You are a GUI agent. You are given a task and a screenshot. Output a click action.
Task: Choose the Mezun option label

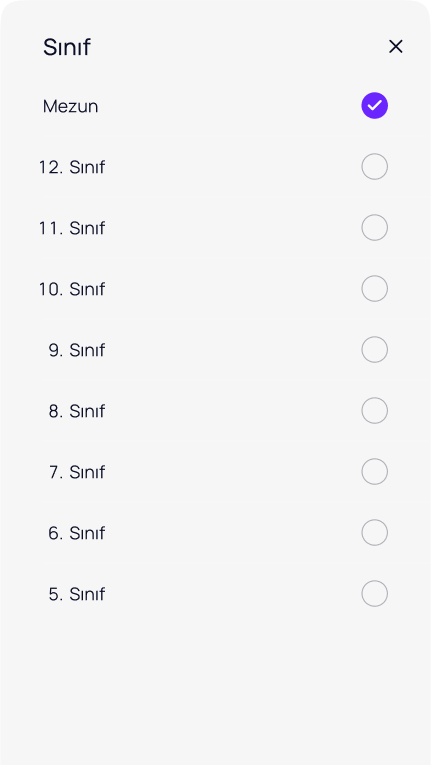click(70, 106)
